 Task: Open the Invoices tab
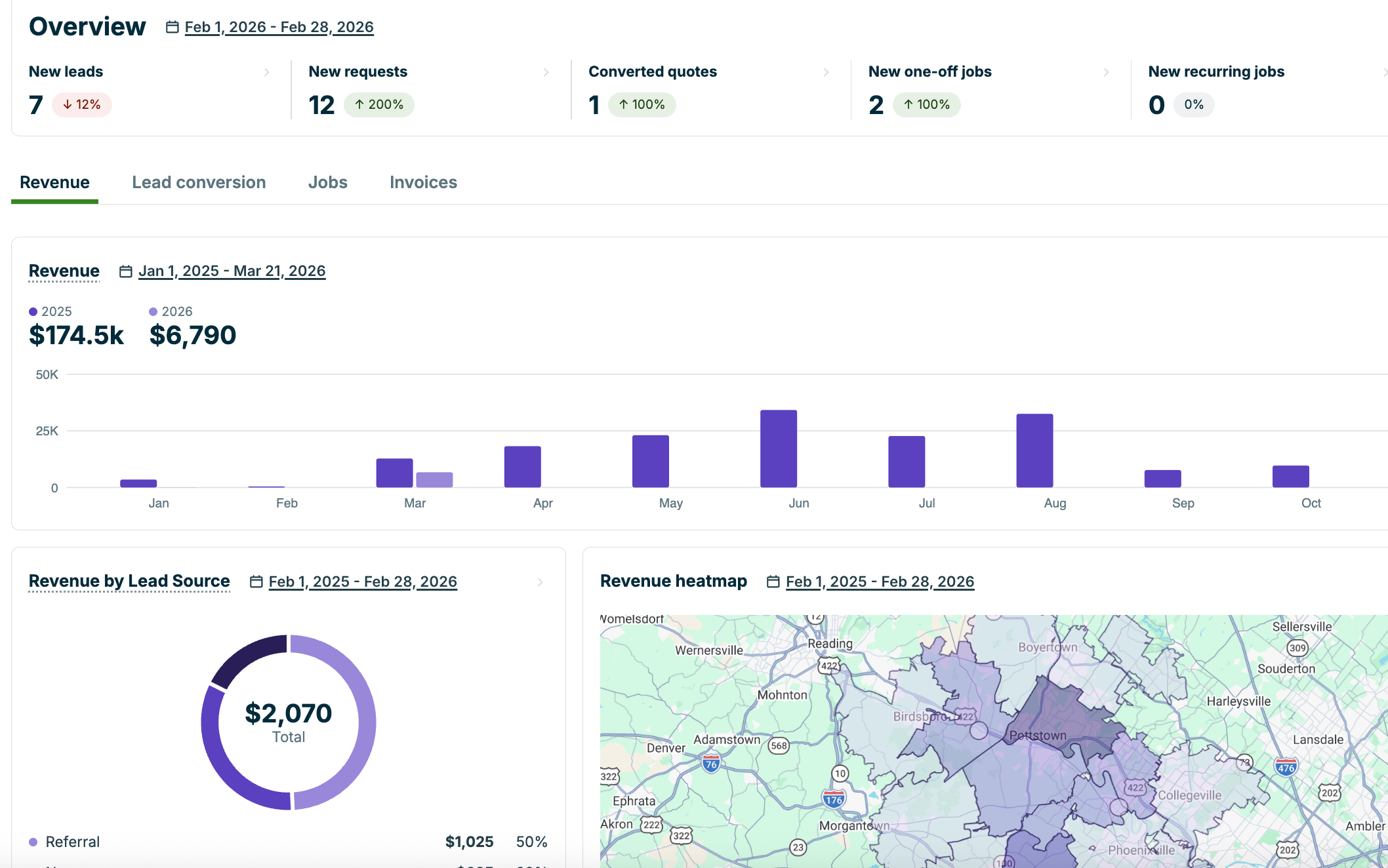coord(423,182)
